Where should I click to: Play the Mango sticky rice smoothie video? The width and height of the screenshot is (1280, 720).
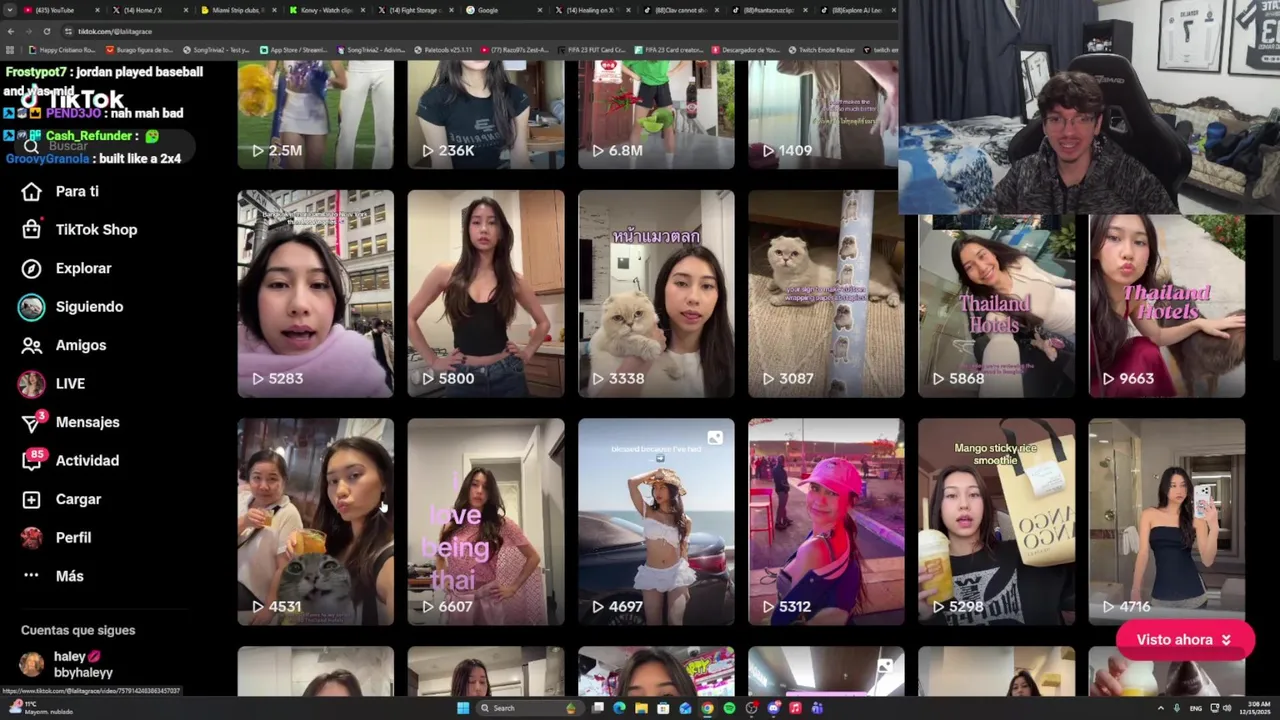(x=996, y=522)
